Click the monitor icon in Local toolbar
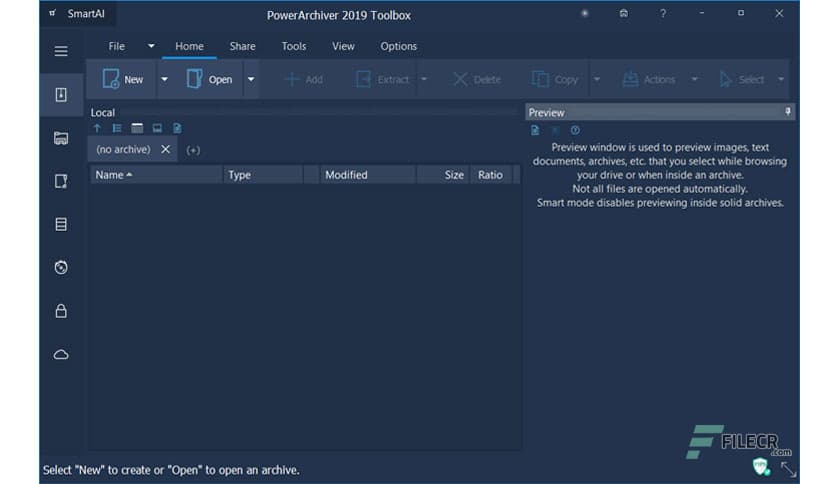 157,128
